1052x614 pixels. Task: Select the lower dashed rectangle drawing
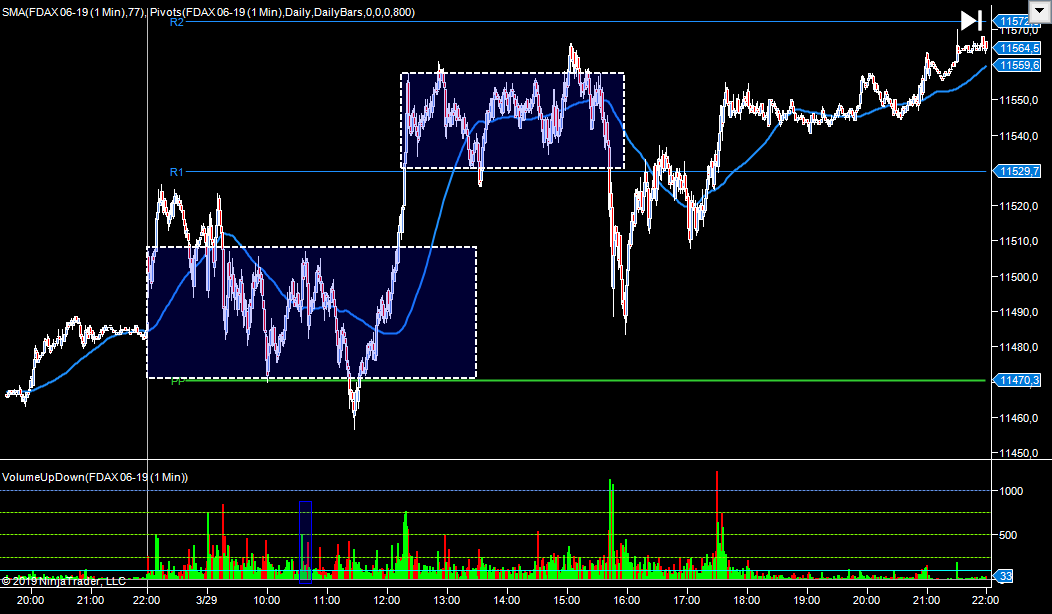(311, 247)
